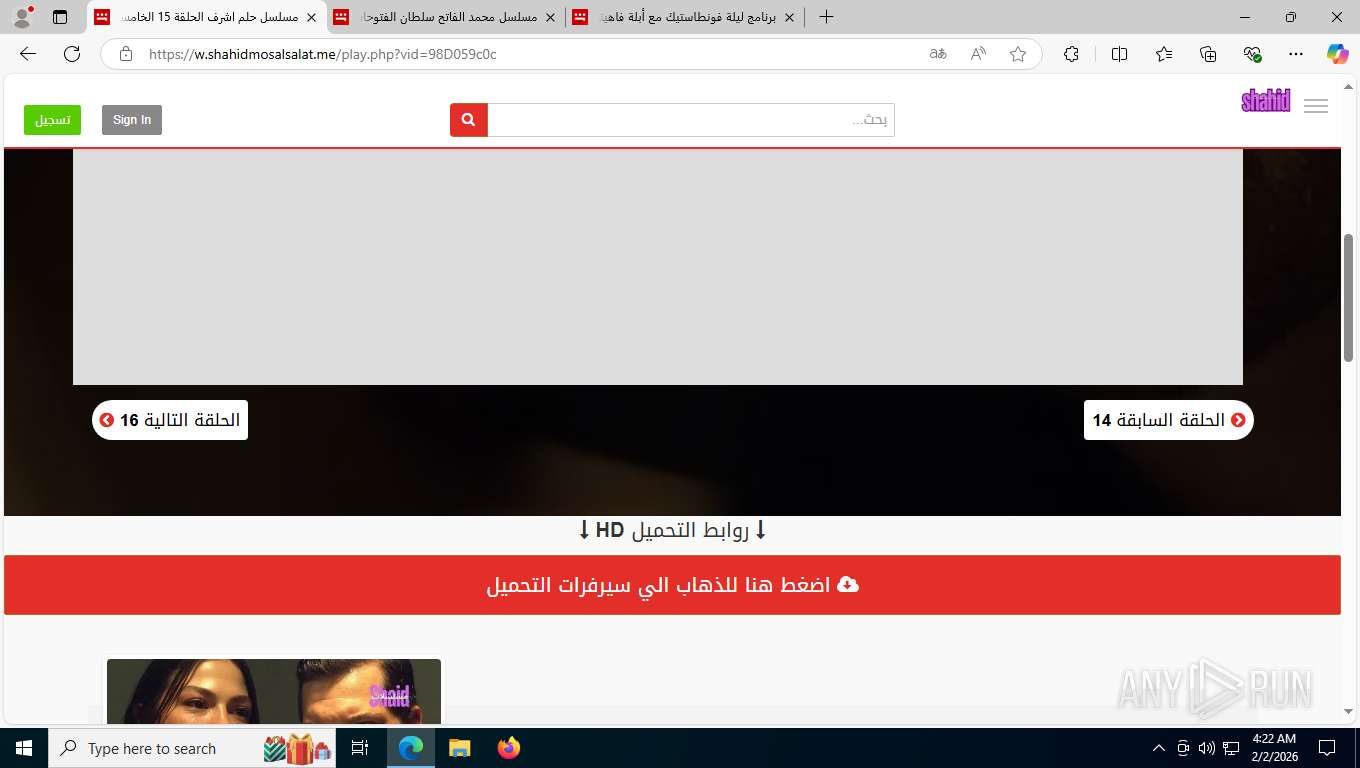Open Task View on taskbar
The image size is (1360, 768).
(360, 748)
